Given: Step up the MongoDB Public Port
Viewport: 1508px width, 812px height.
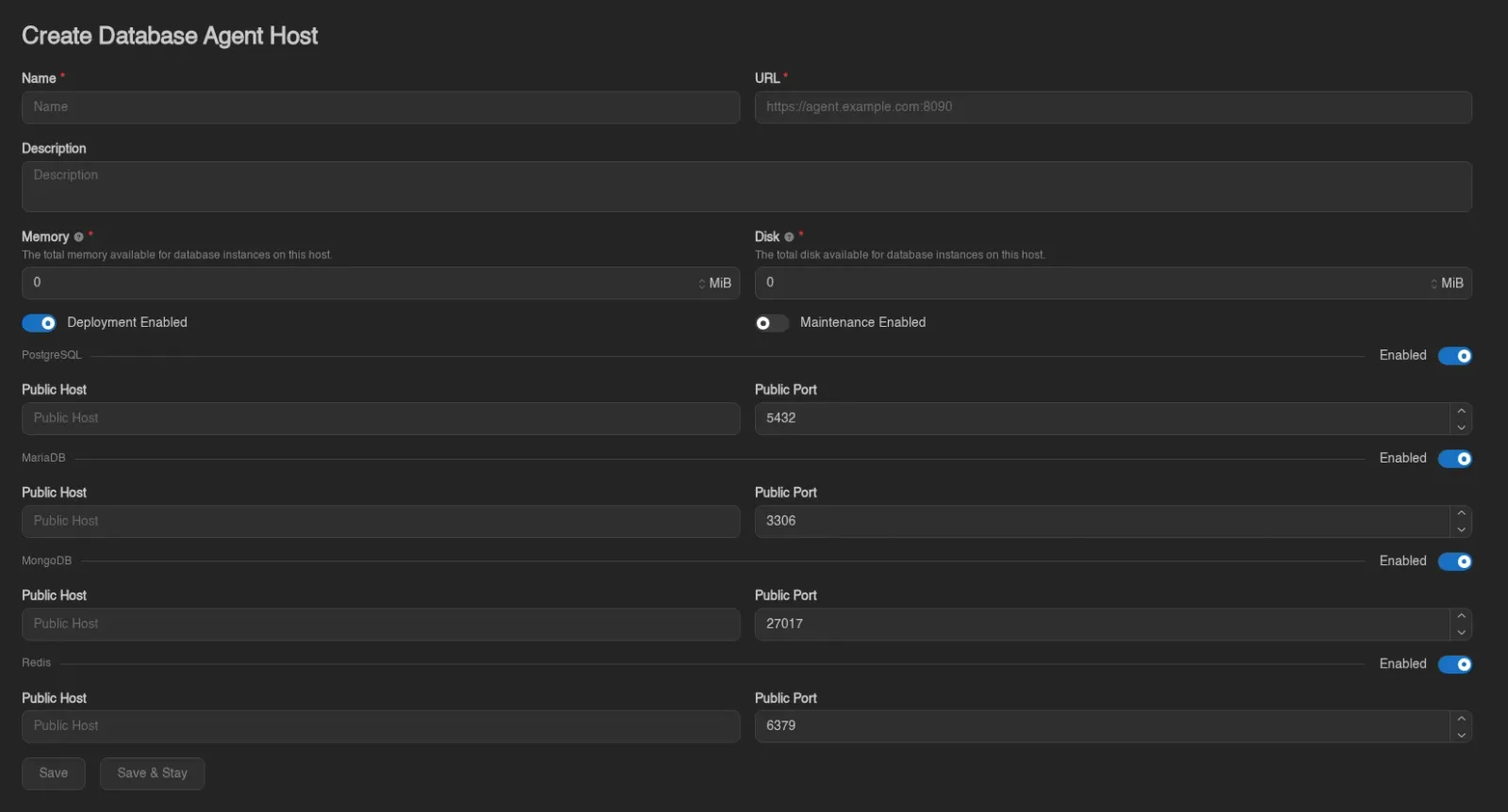Looking at the screenshot, I should coord(1461,616).
